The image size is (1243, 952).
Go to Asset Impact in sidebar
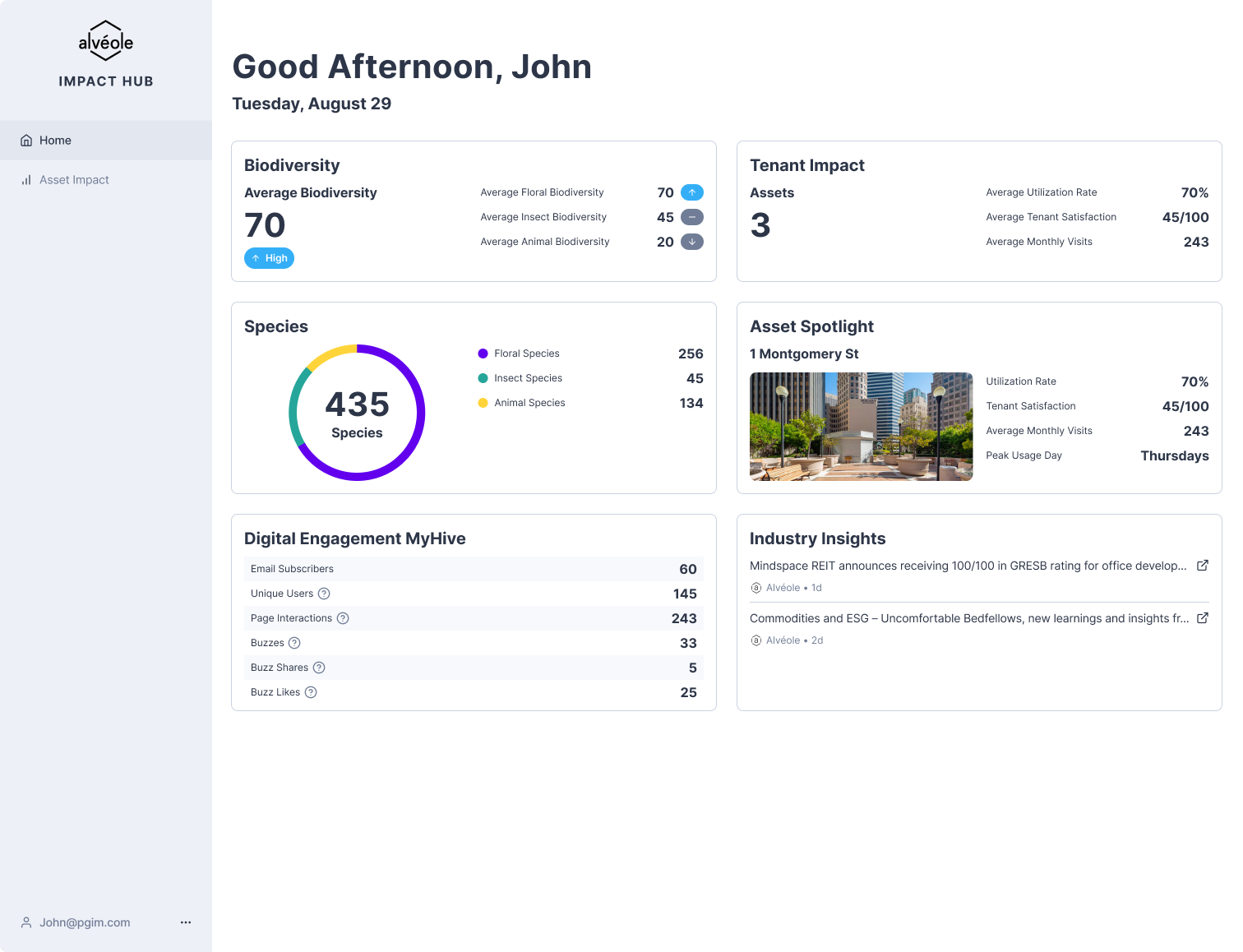(74, 180)
